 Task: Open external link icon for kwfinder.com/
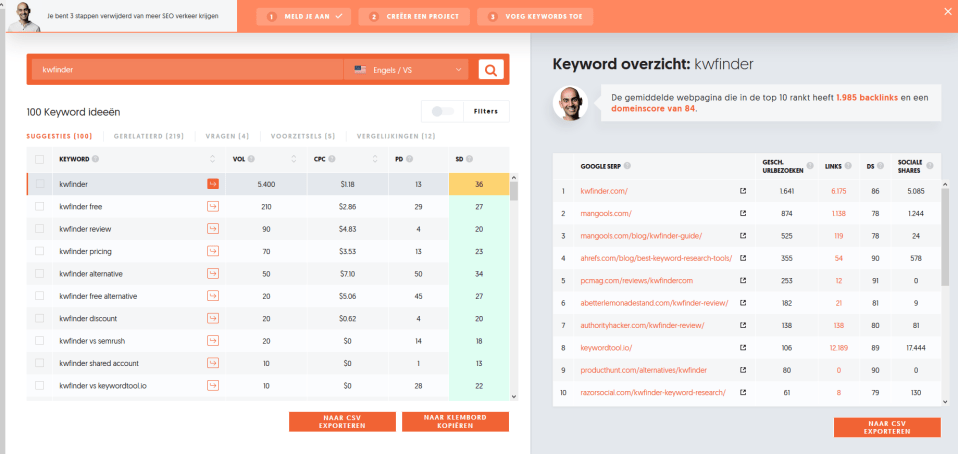743,191
